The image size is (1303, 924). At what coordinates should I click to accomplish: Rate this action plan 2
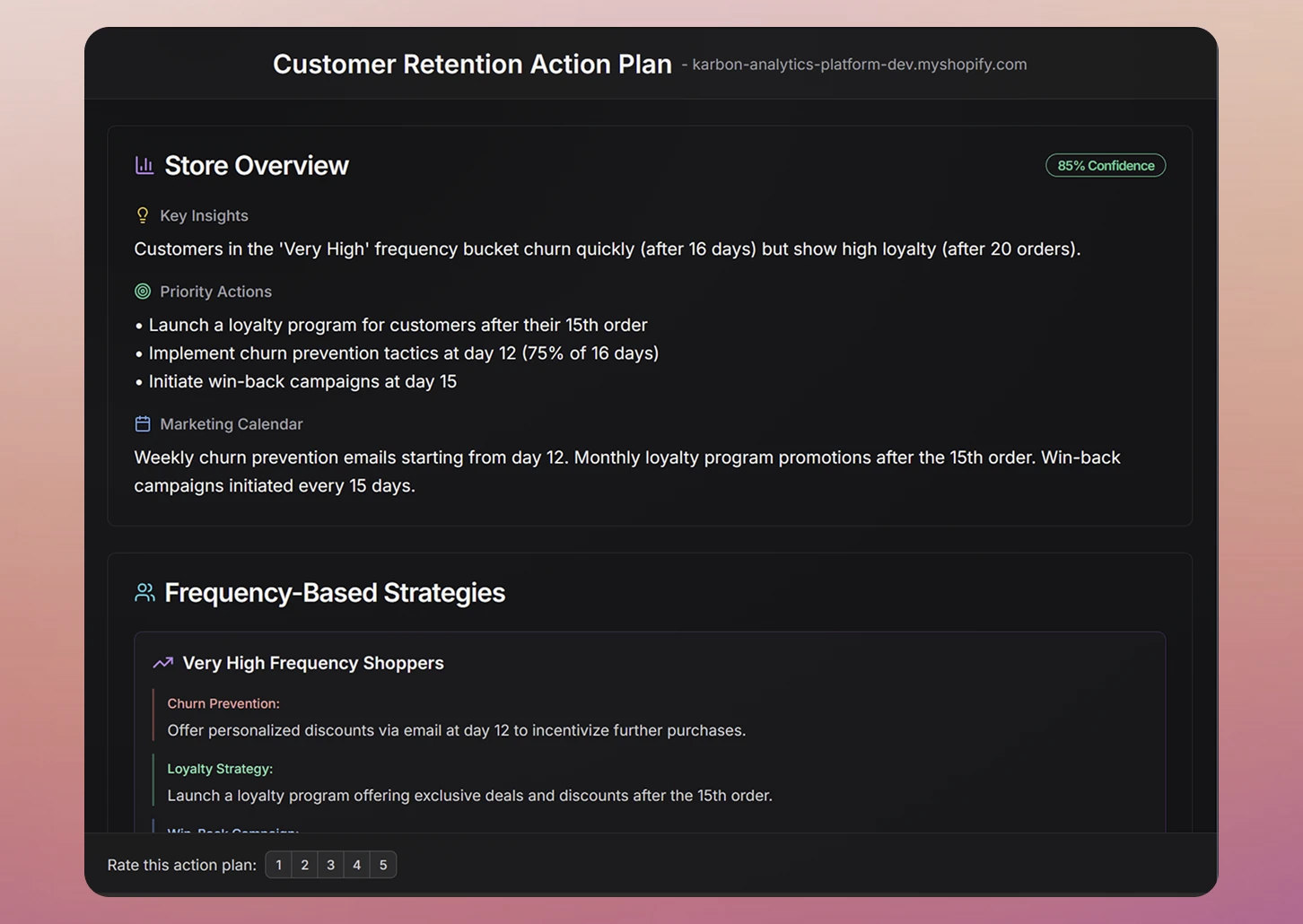[x=305, y=865]
